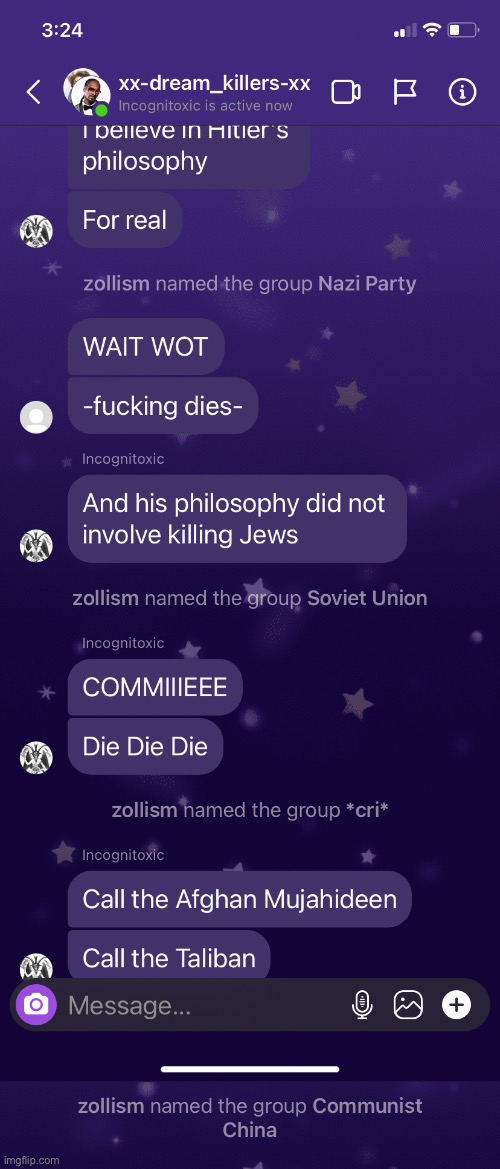
Task: Select 'Call the Afghan Mujahideen' message
Action: 239,899
